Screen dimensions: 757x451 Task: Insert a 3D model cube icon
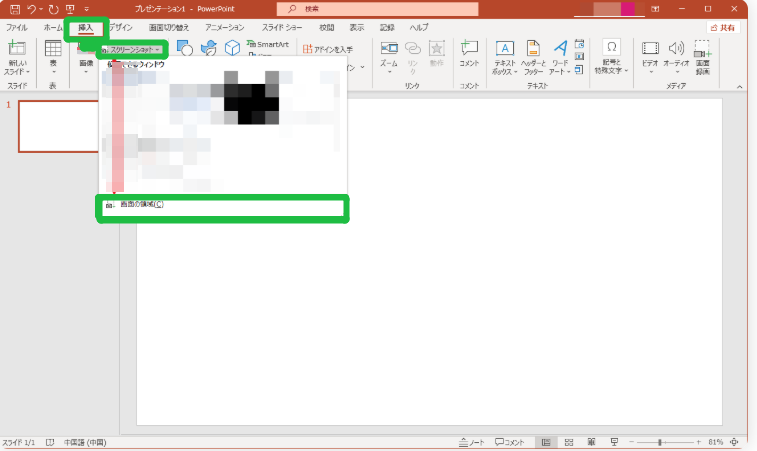[x=232, y=48]
